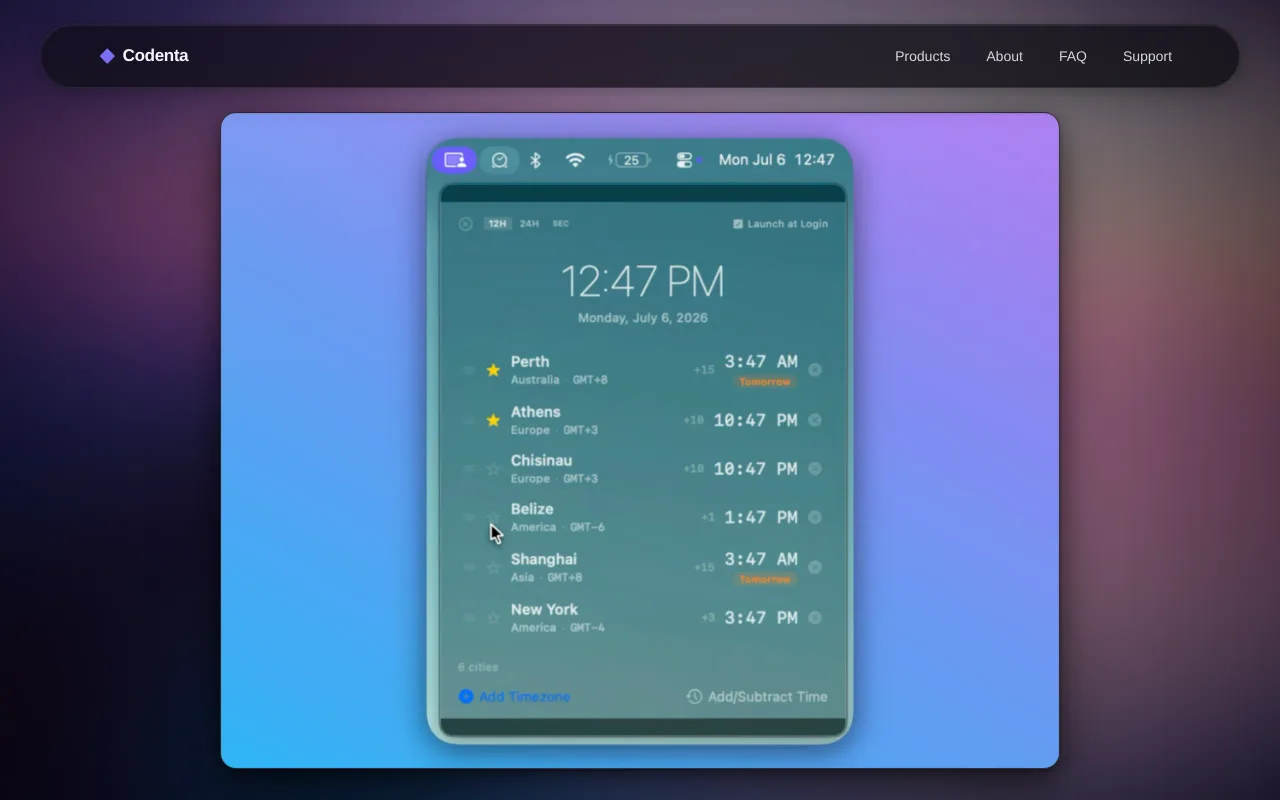The width and height of the screenshot is (1280, 800).
Task: Grab the Perth row drag handle
Action: click(468, 370)
